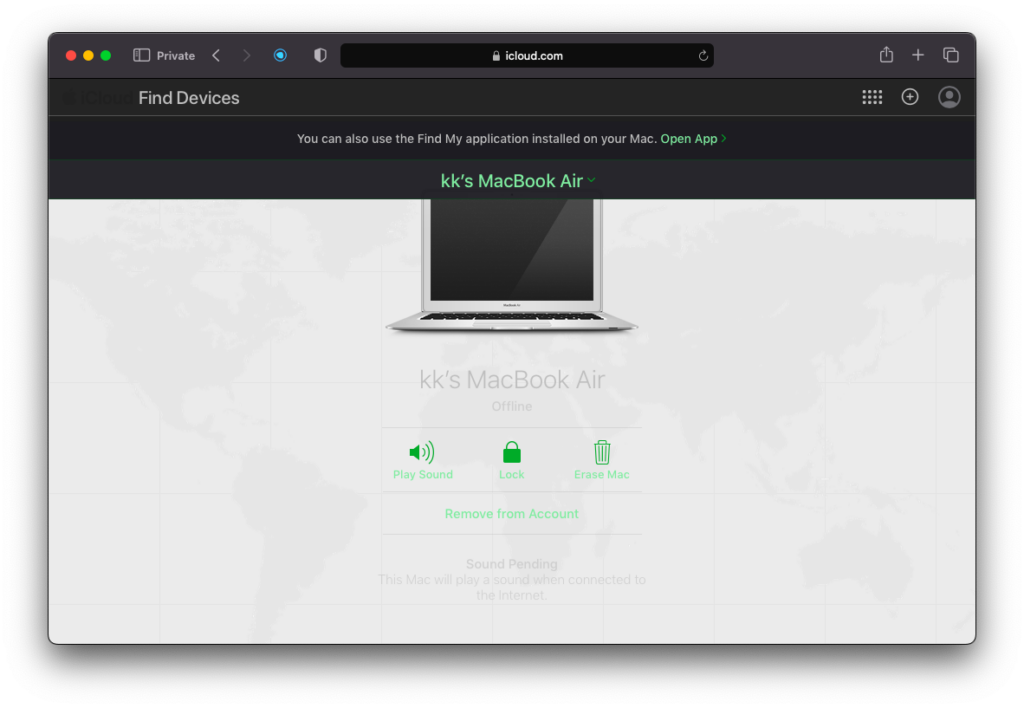Open the privacy shield report icon
1024x708 pixels.
click(320, 56)
